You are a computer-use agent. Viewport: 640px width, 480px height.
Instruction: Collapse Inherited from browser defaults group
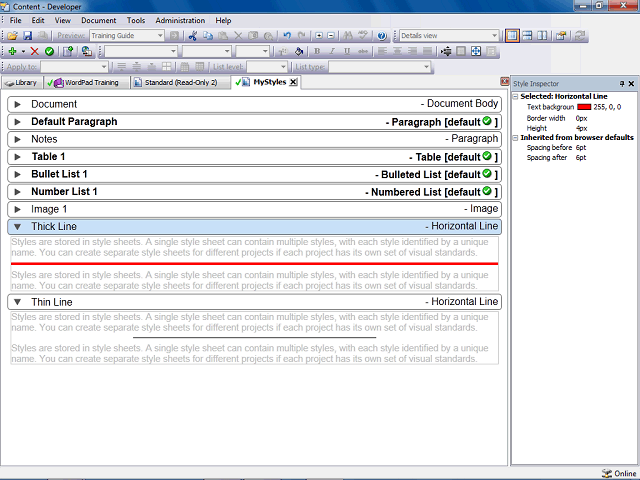(x=516, y=138)
